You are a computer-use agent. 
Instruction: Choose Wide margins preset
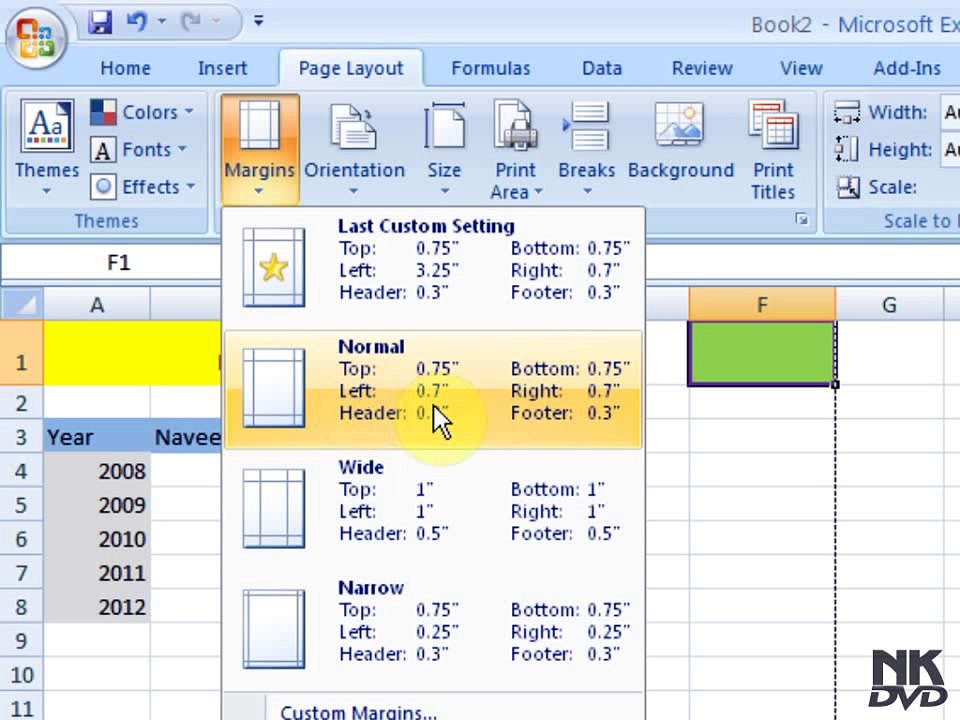point(433,508)
